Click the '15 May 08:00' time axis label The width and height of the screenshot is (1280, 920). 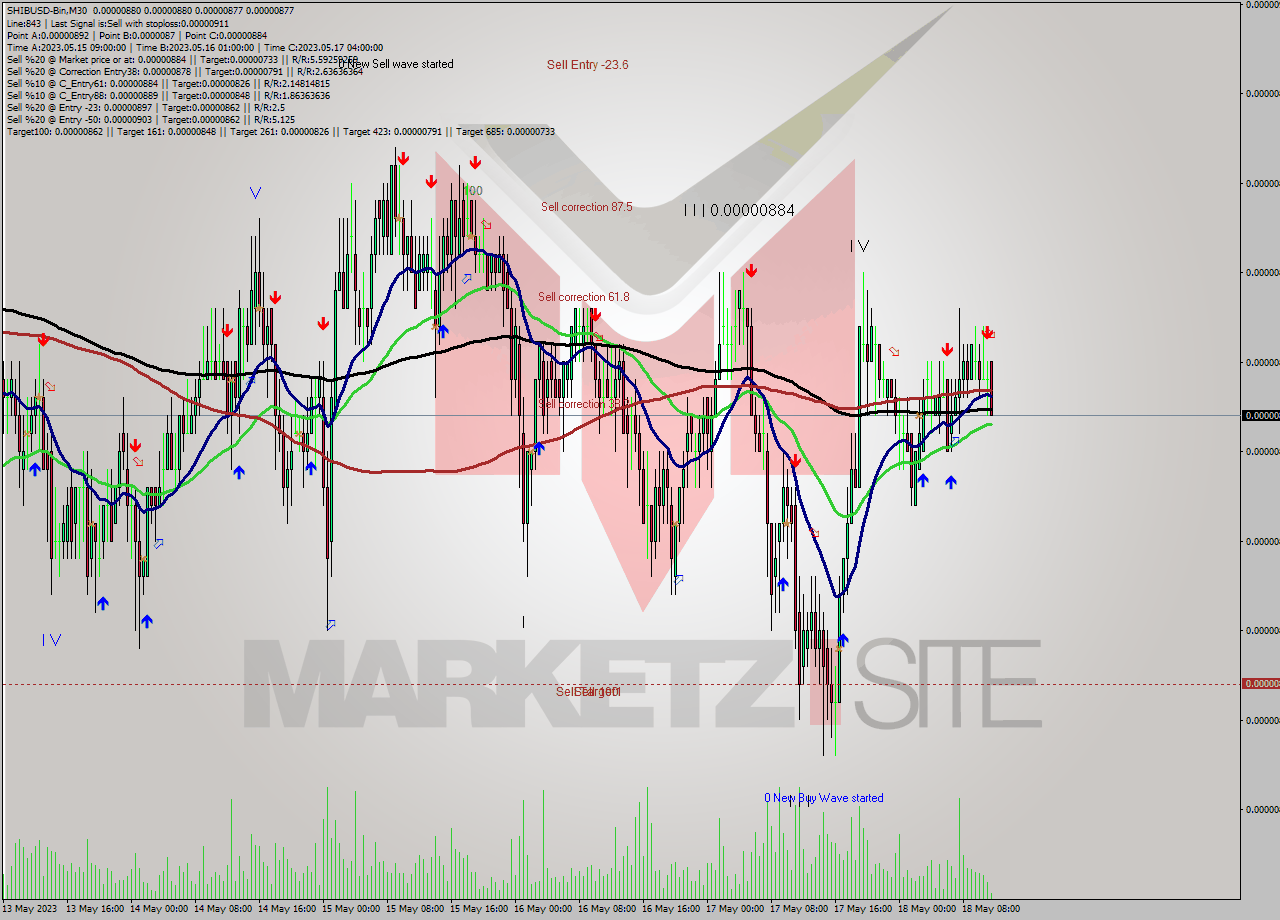tap(414, 909)
